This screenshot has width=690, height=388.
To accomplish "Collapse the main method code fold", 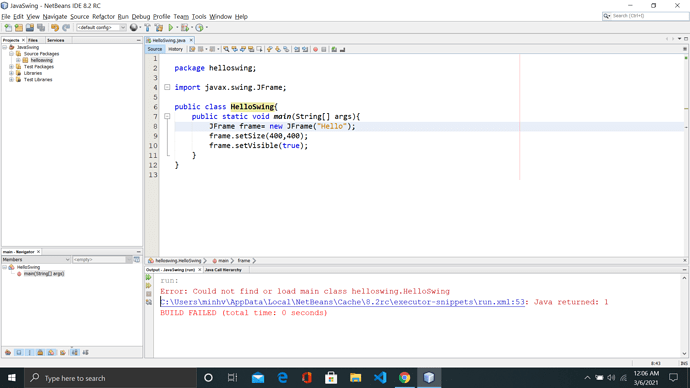I will coord(167,116).
